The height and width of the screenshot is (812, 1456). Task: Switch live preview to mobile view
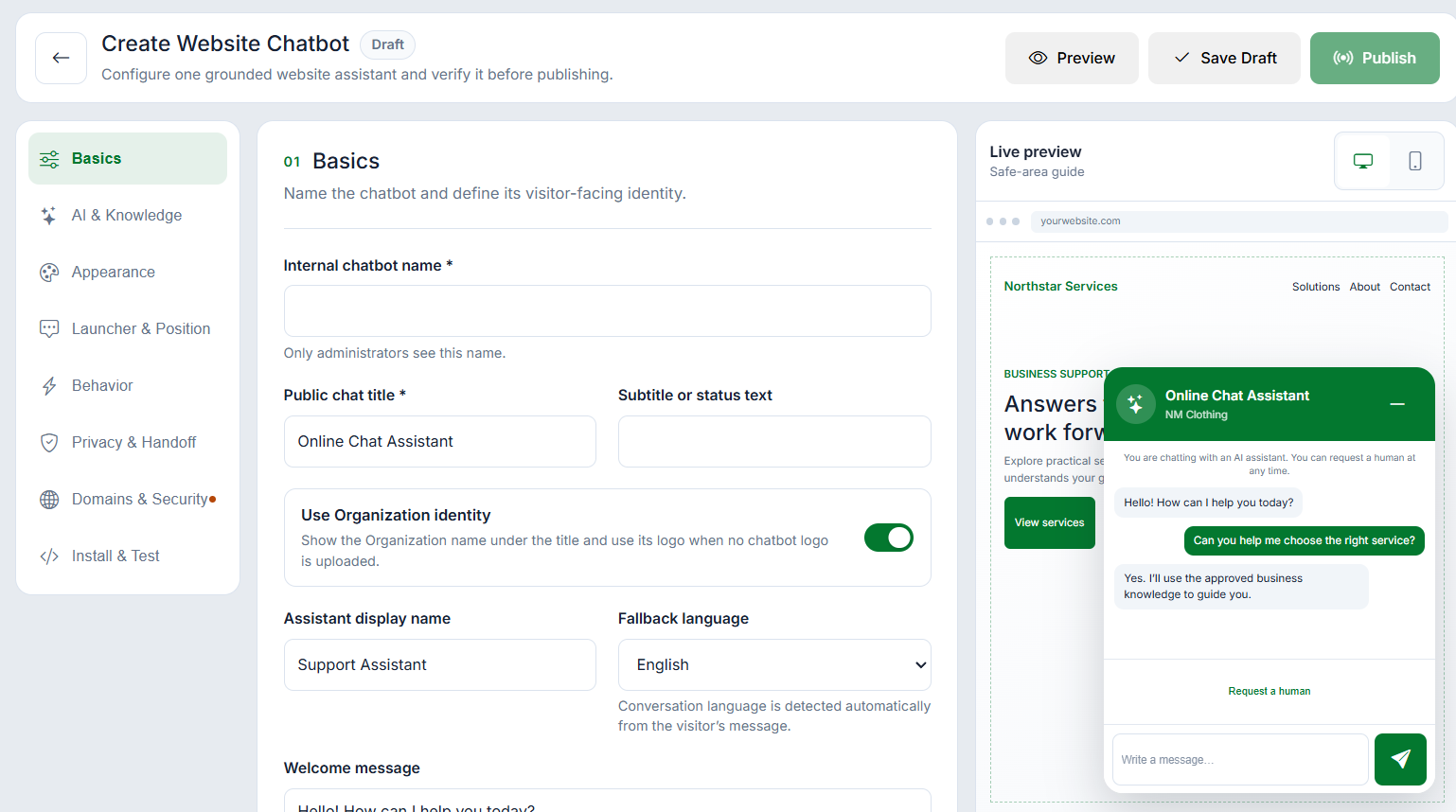click(x=1415, y=161)
